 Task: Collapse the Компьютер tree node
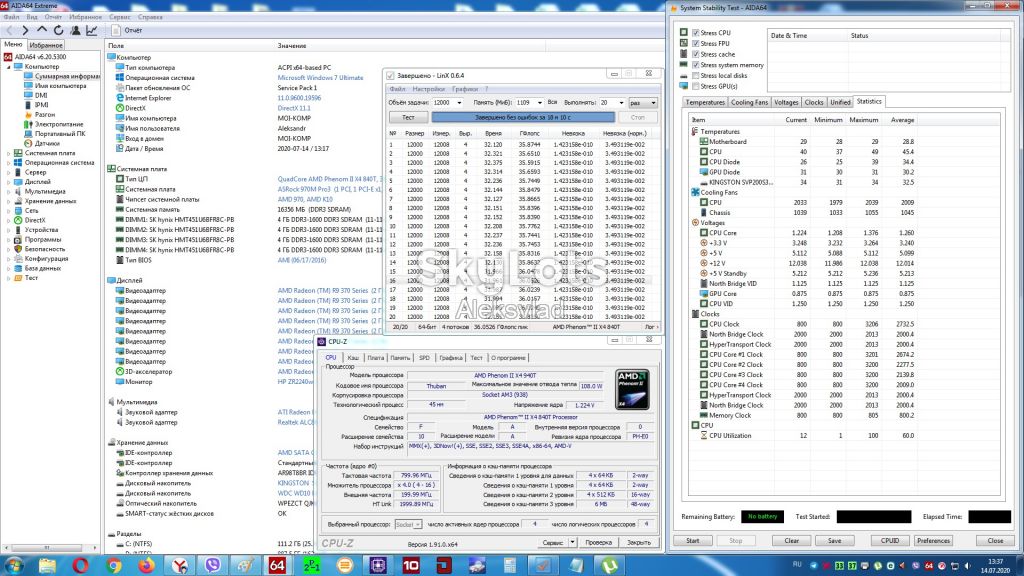tap(9, 67)
